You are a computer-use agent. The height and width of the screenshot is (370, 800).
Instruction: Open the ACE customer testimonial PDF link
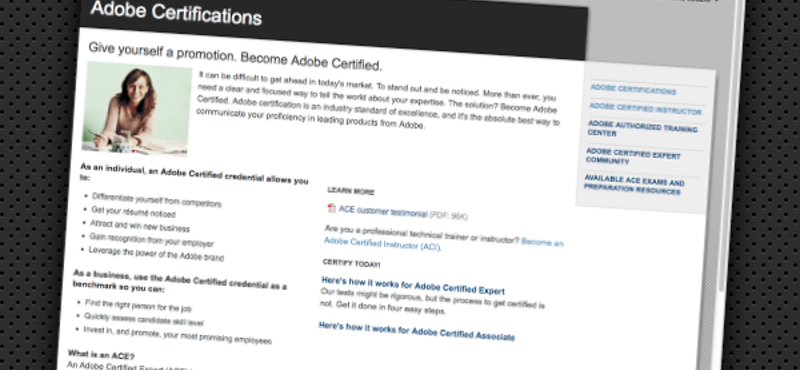[x=383, y=211]
